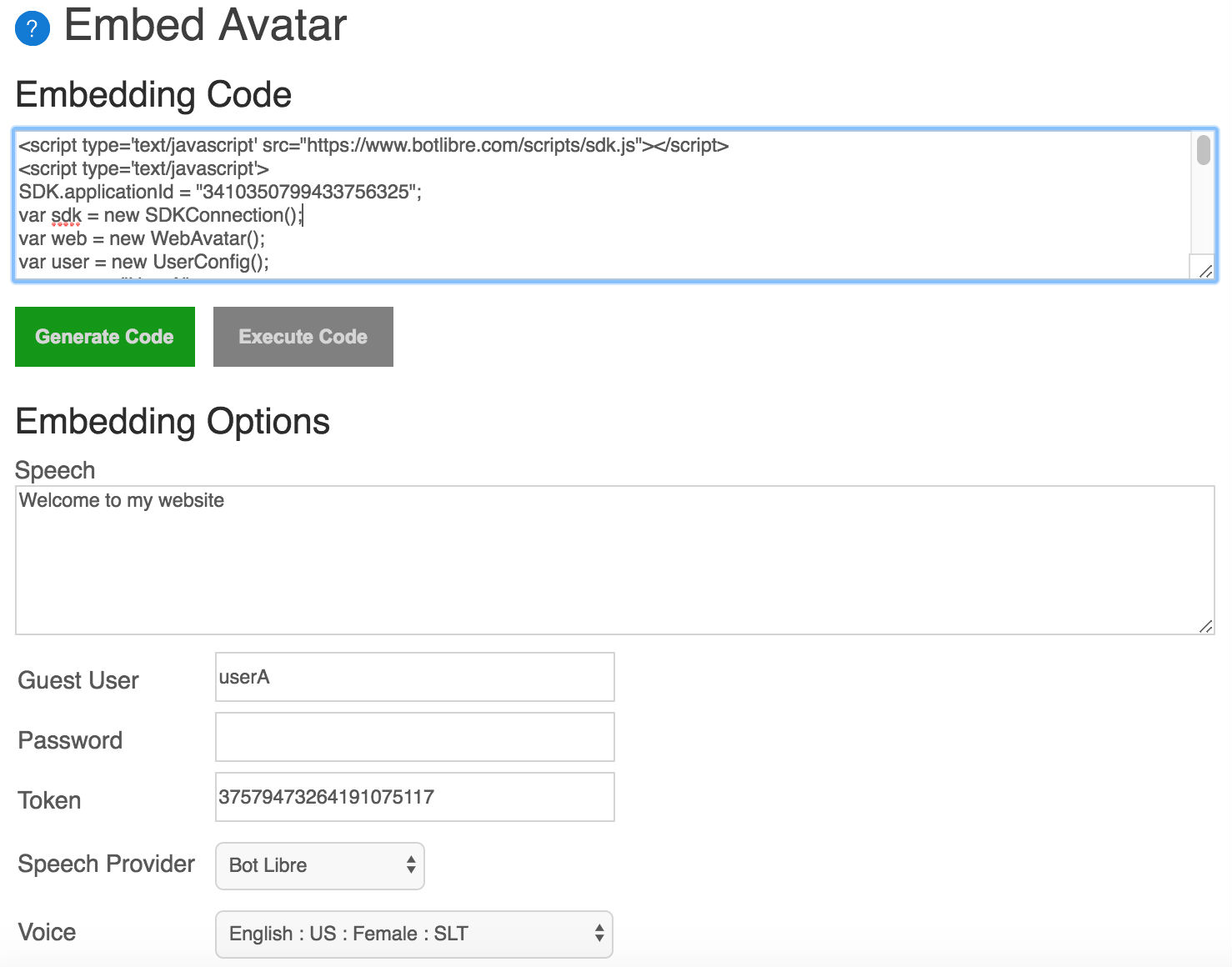The image size is (1232, 967).
Task: Open the Voice selection dropdown
Action: pos(414,934)
